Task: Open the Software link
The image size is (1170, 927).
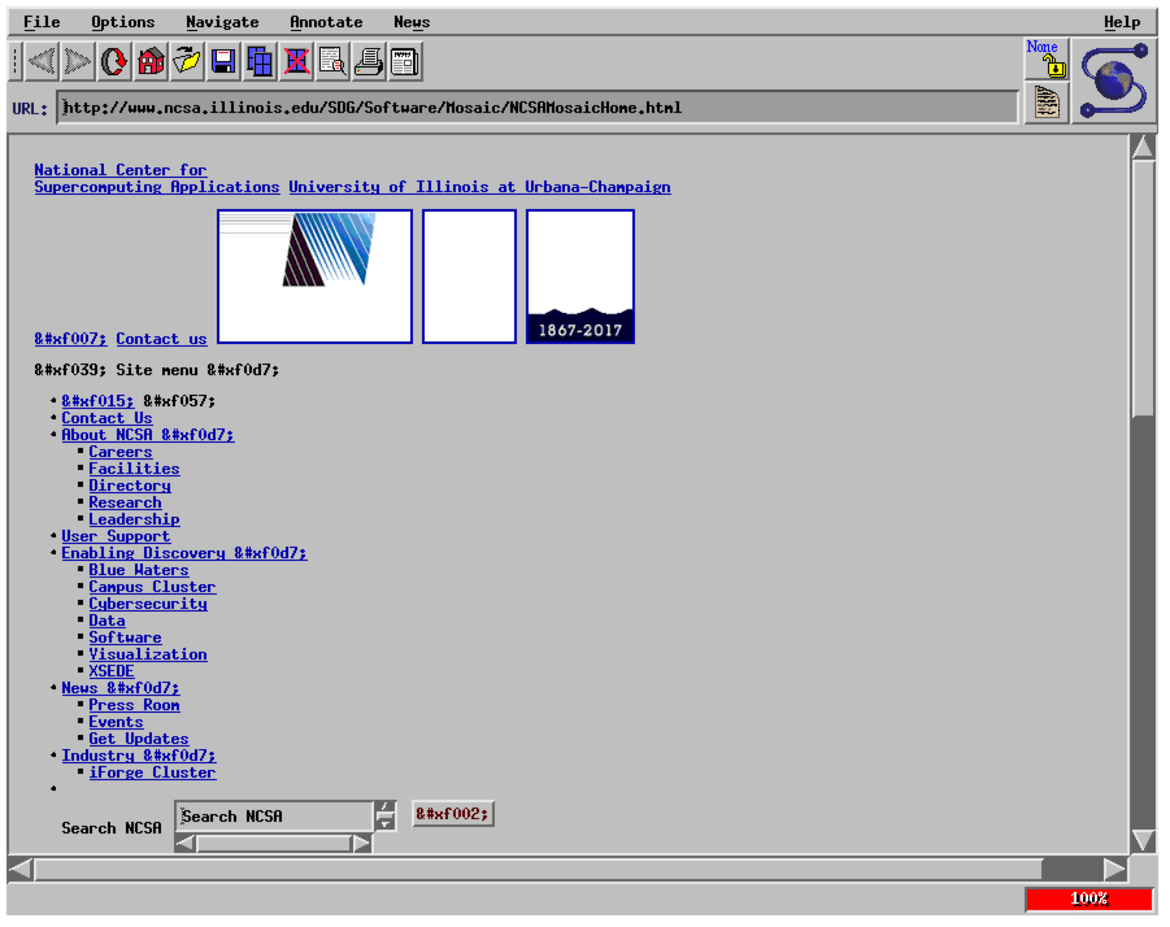Action: coord(125,638)
